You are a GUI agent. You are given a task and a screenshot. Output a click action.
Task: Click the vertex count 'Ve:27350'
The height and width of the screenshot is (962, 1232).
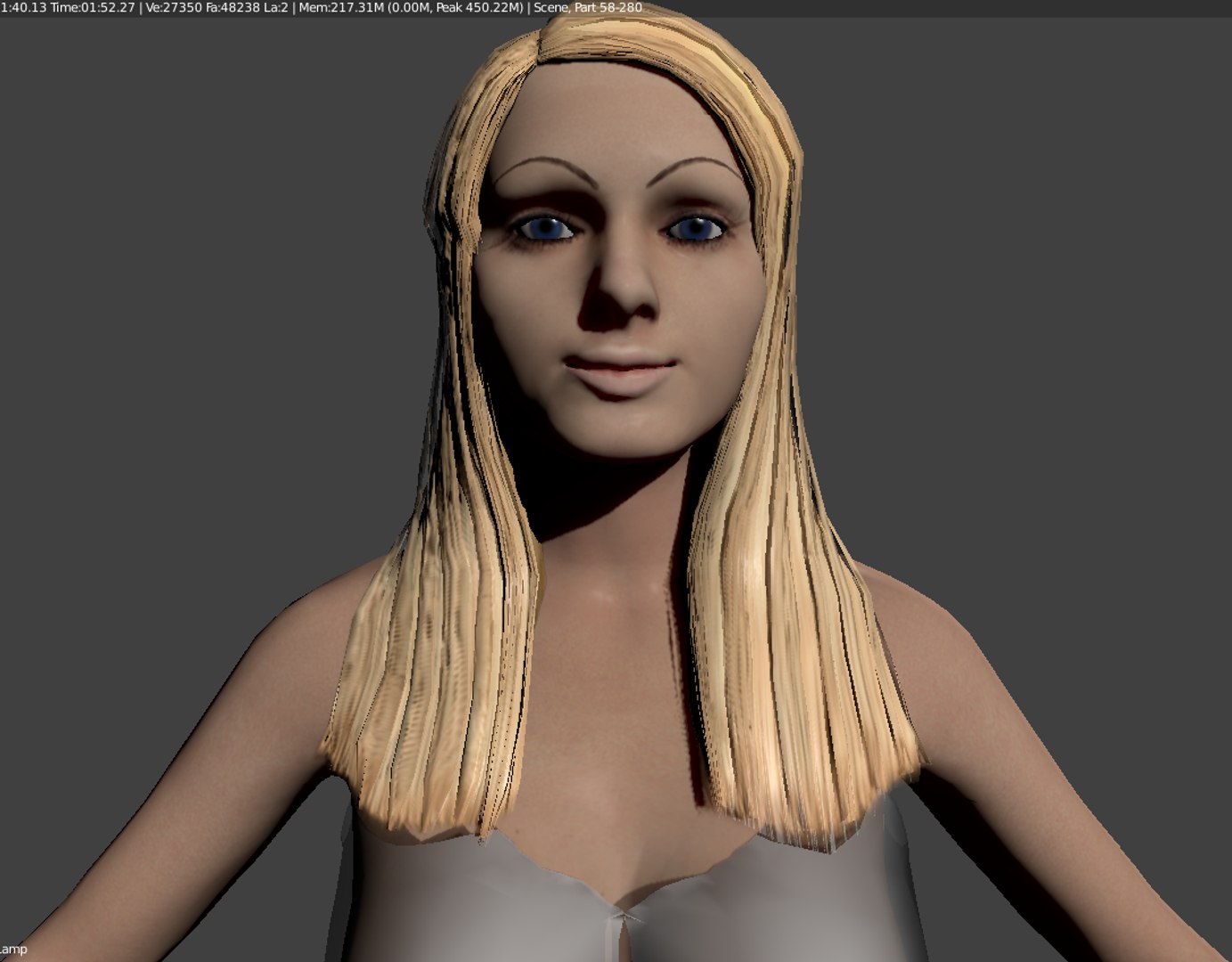[174, 8]
